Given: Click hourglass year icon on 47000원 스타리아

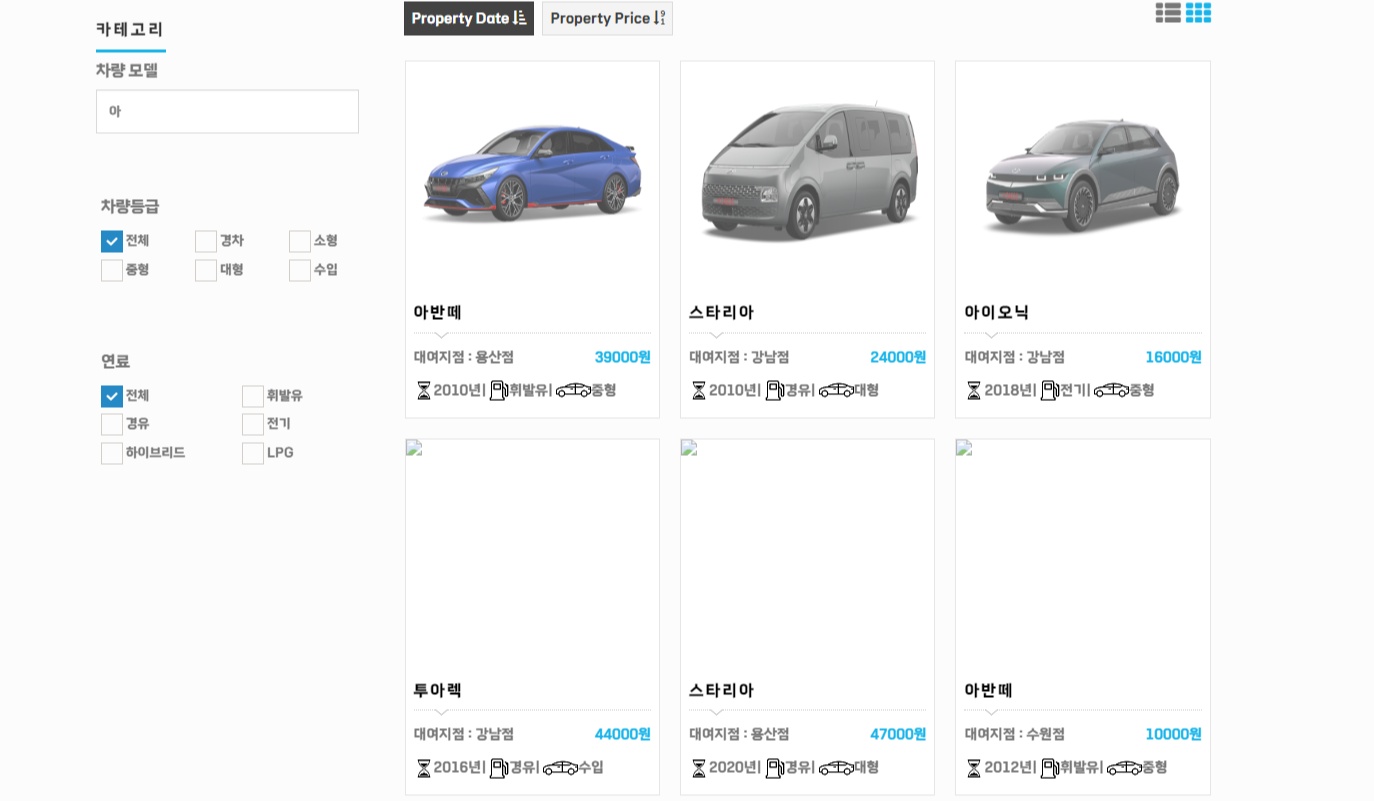Looking at the screenshot, I should (699, 768).
